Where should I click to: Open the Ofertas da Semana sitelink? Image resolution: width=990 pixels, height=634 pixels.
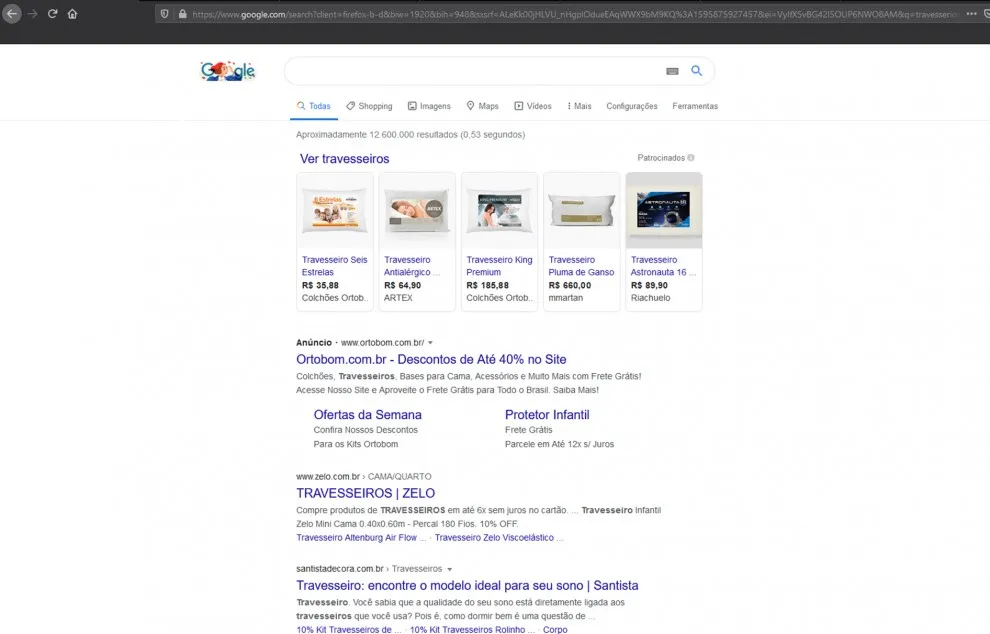pos(367,415)
